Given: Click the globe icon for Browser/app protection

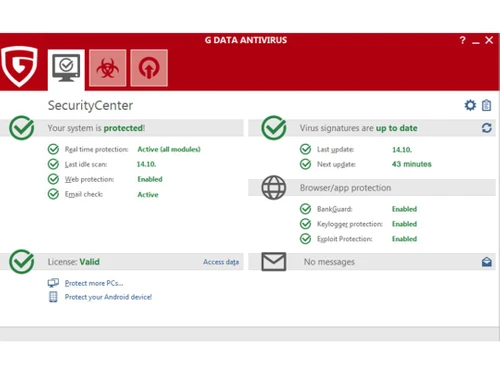Looking at the screenshot, I should click(x=274, y=188).
